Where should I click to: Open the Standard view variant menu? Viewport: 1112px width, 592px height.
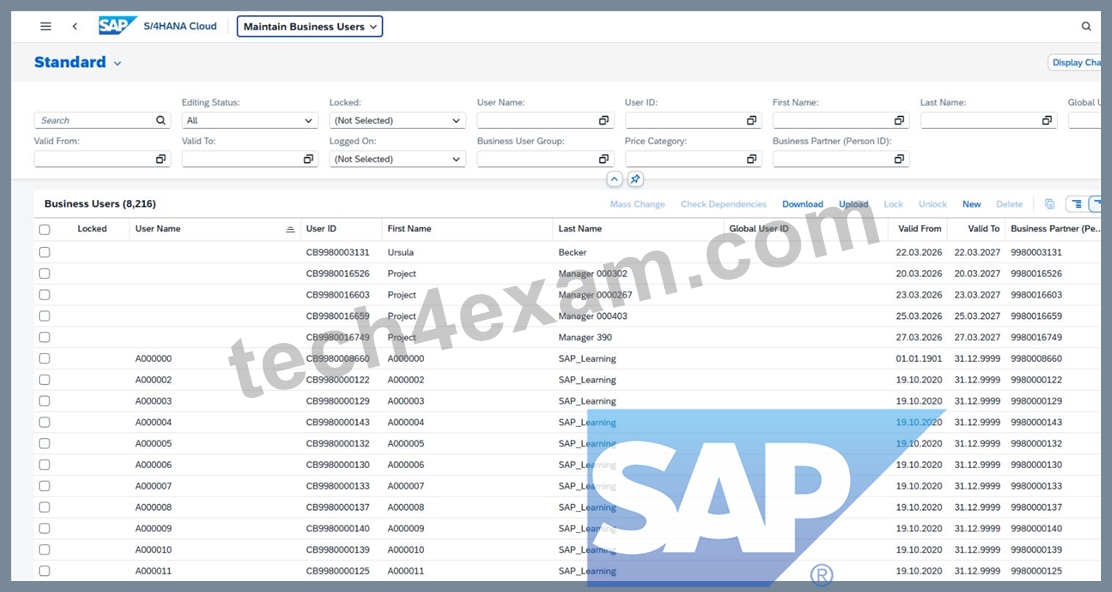pos(77,62)
